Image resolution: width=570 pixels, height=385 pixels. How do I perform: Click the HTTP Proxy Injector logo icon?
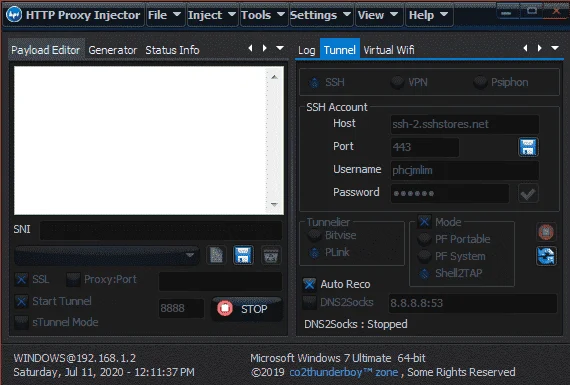pos(14,15)
